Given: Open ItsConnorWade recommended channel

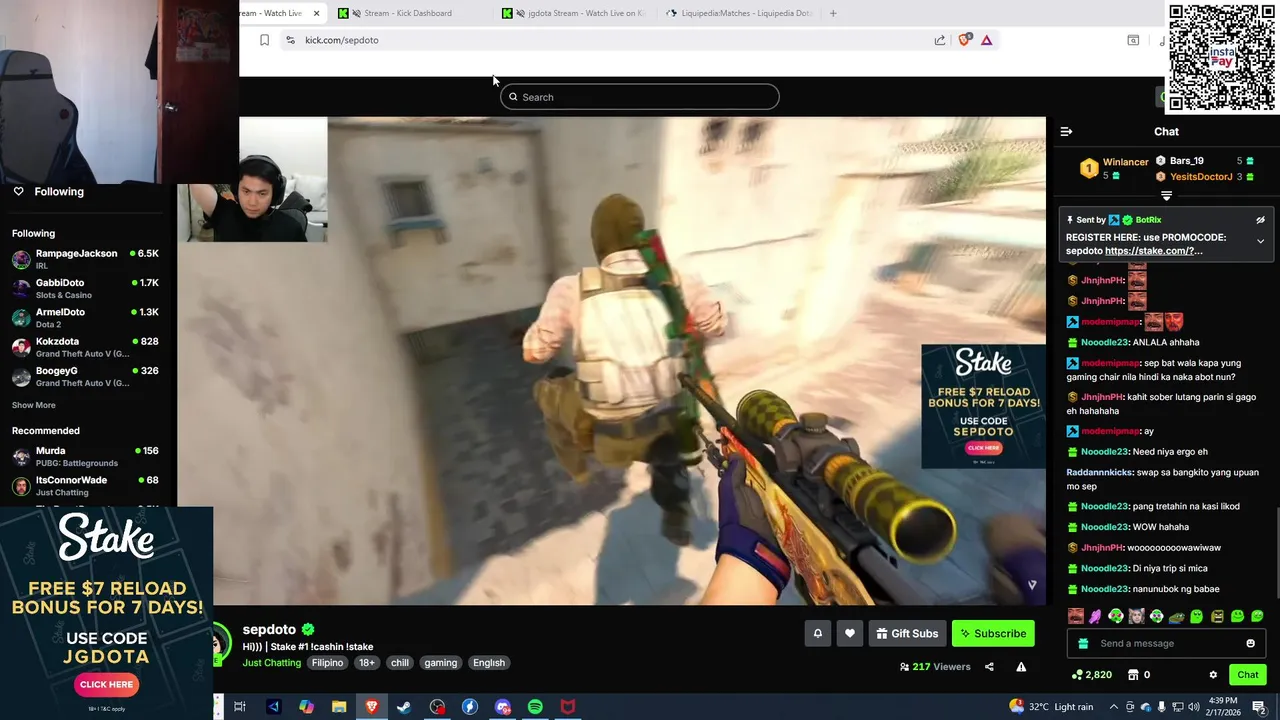Looking at the screenshot, I should [x=85, y=486].
